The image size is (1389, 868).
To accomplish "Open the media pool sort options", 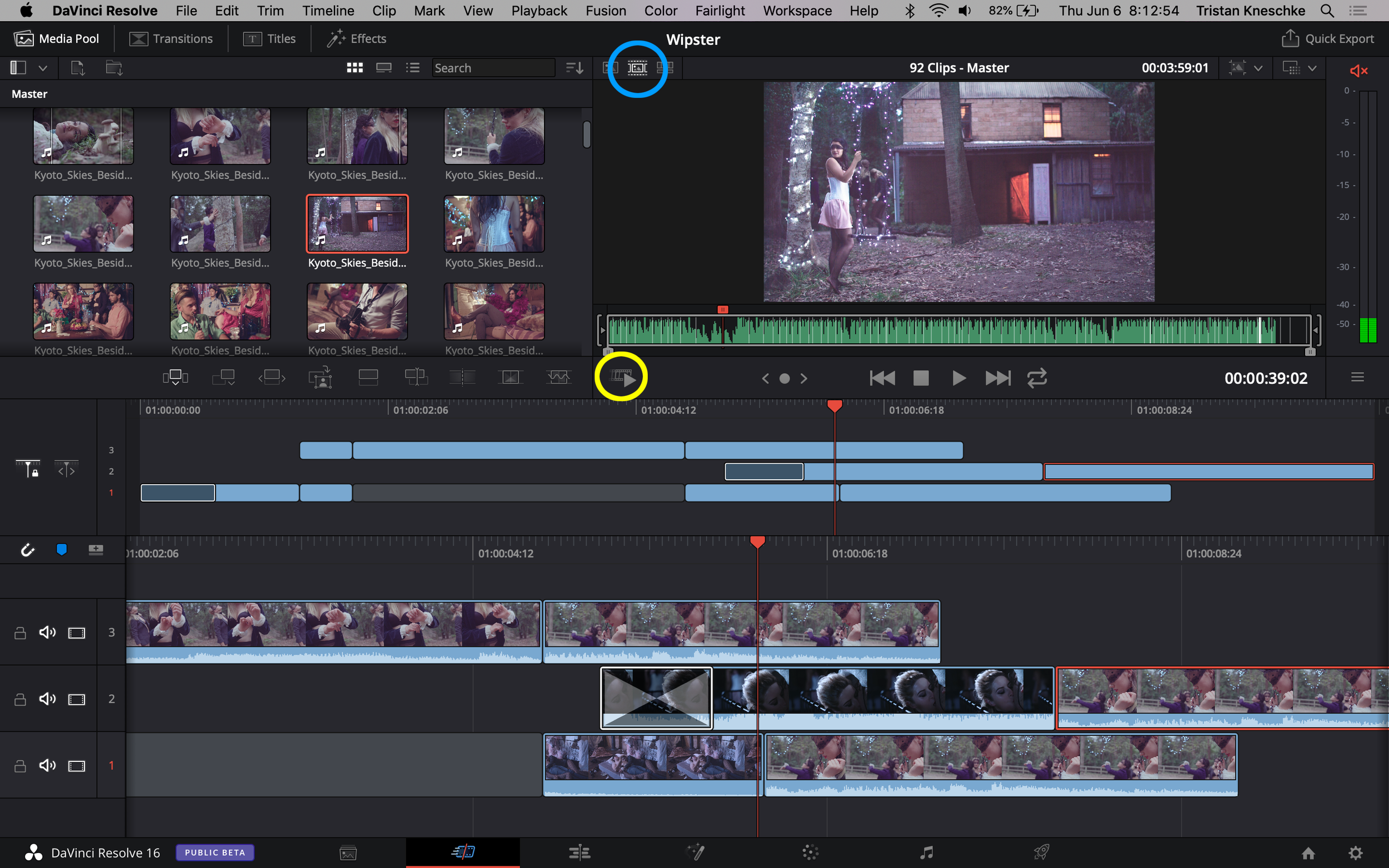I will (574, 68).
